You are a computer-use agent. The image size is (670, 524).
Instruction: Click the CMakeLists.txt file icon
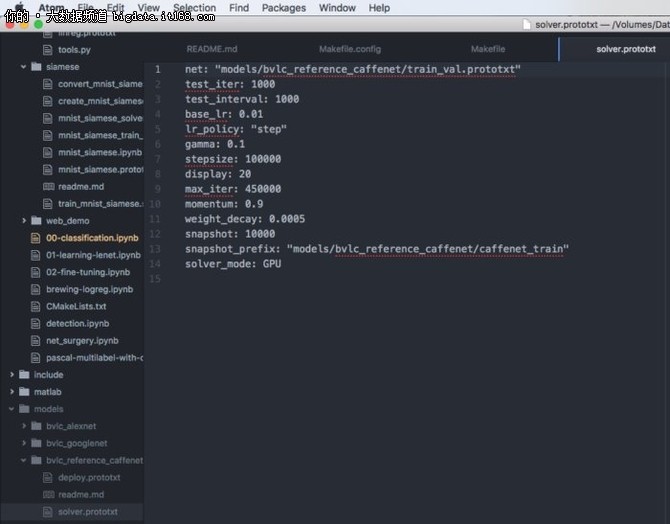[x=35, y=306]
